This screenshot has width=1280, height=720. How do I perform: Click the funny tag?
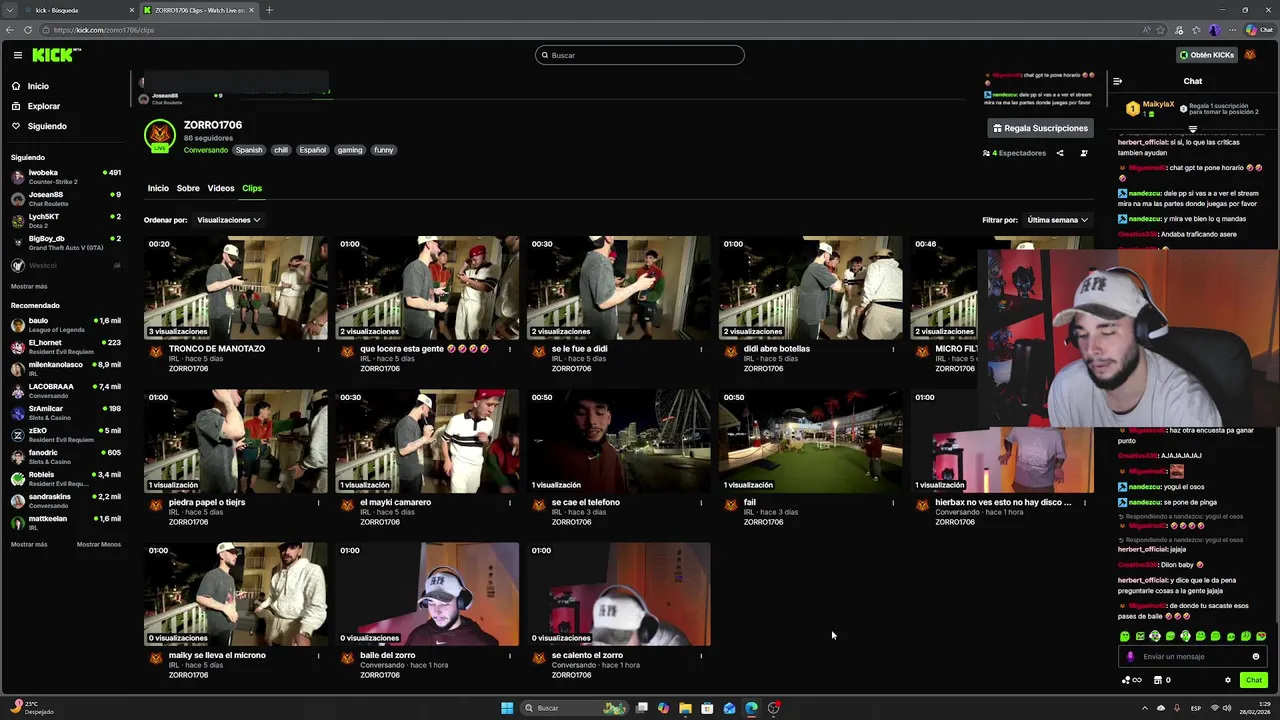pyautogui.click(x=384, y=150)
